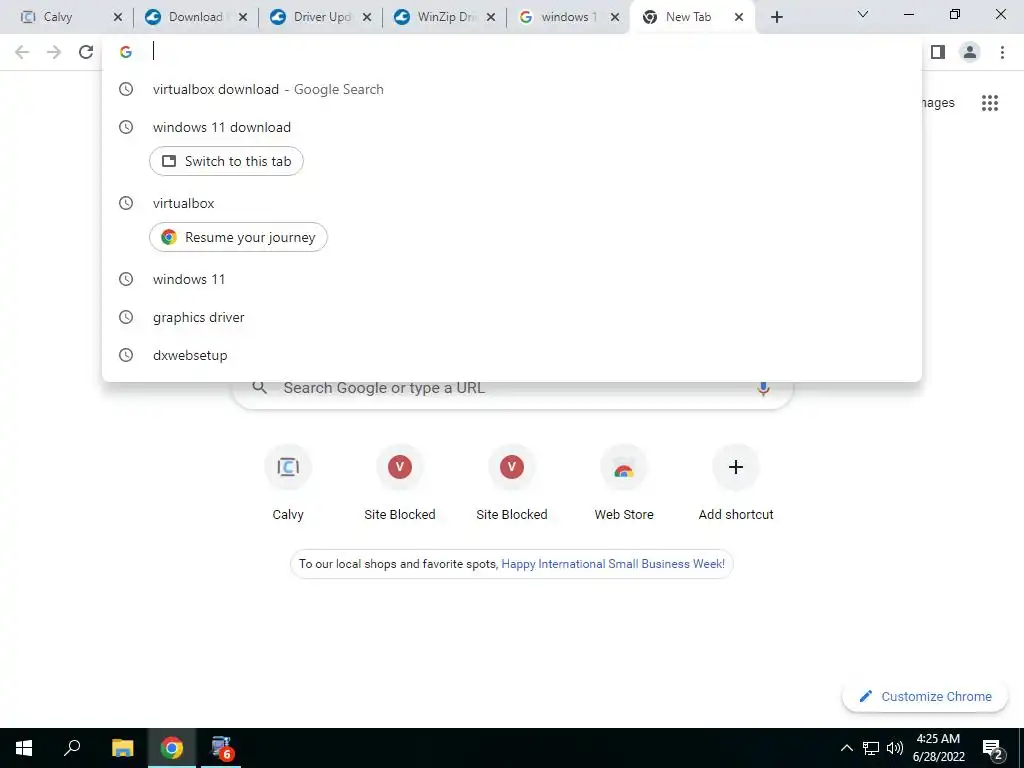Close the Download tab

242,17
